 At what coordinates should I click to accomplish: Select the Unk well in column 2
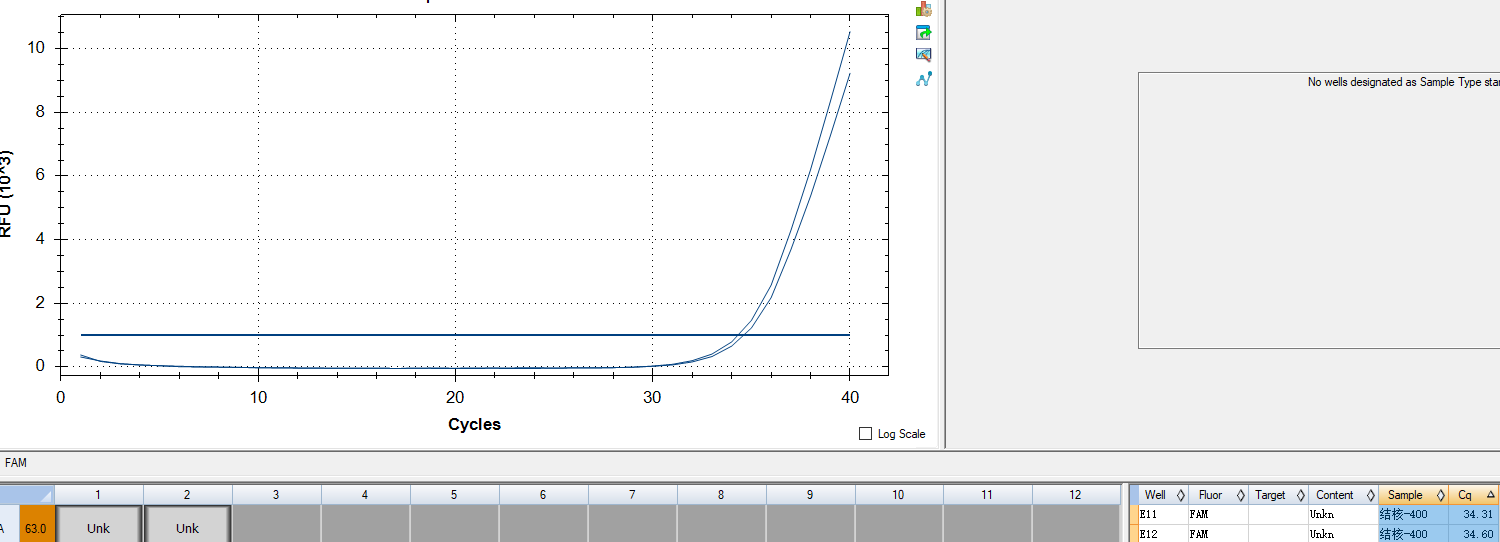click(x=188, y=524)
